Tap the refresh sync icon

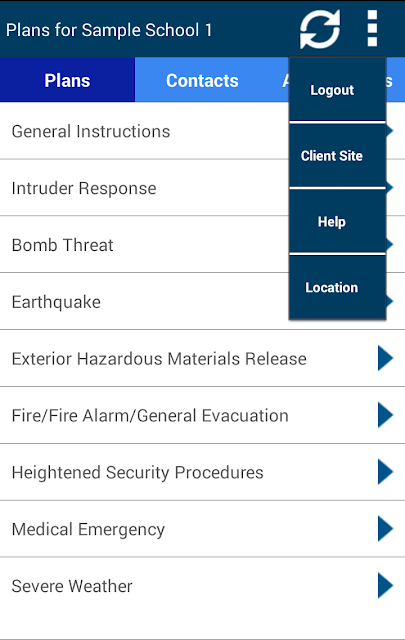point(320,29)
